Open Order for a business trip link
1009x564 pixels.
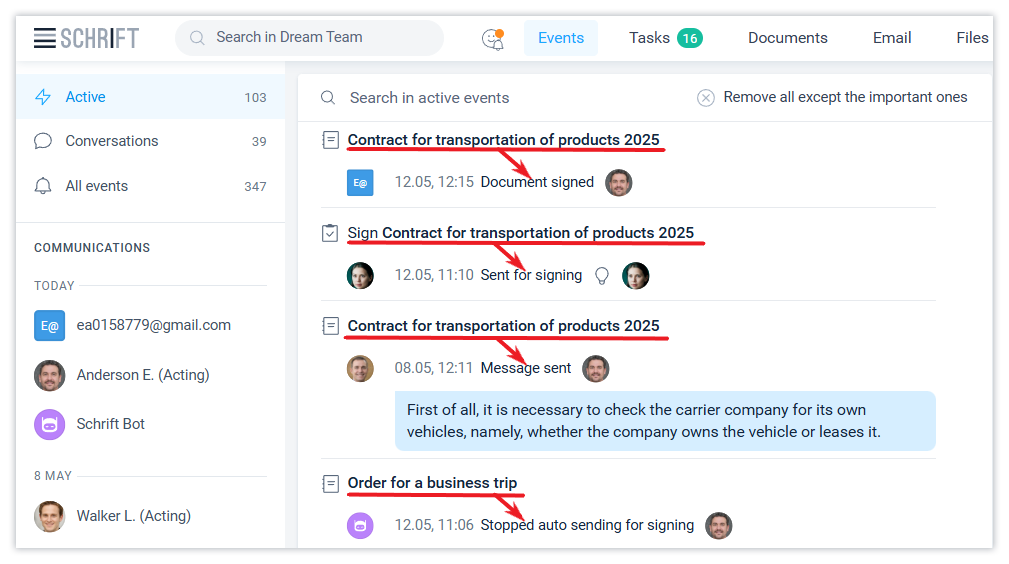pos(432,483)
